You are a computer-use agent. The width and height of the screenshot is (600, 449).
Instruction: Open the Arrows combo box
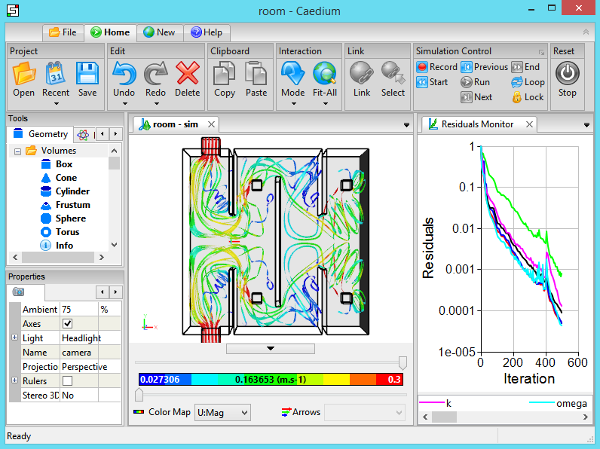365,413
